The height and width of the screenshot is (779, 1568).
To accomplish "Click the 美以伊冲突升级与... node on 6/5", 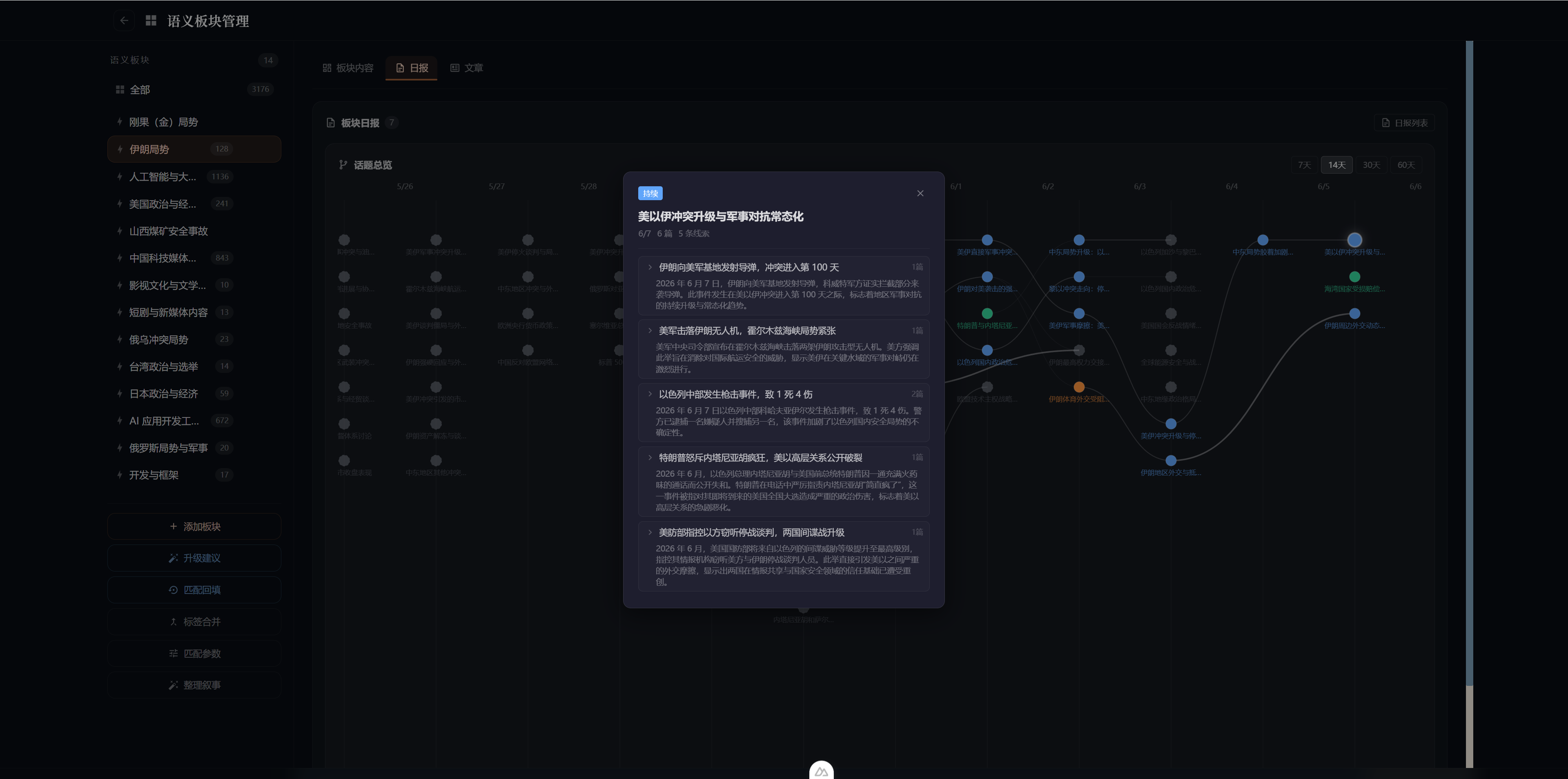I will 1354,239.
